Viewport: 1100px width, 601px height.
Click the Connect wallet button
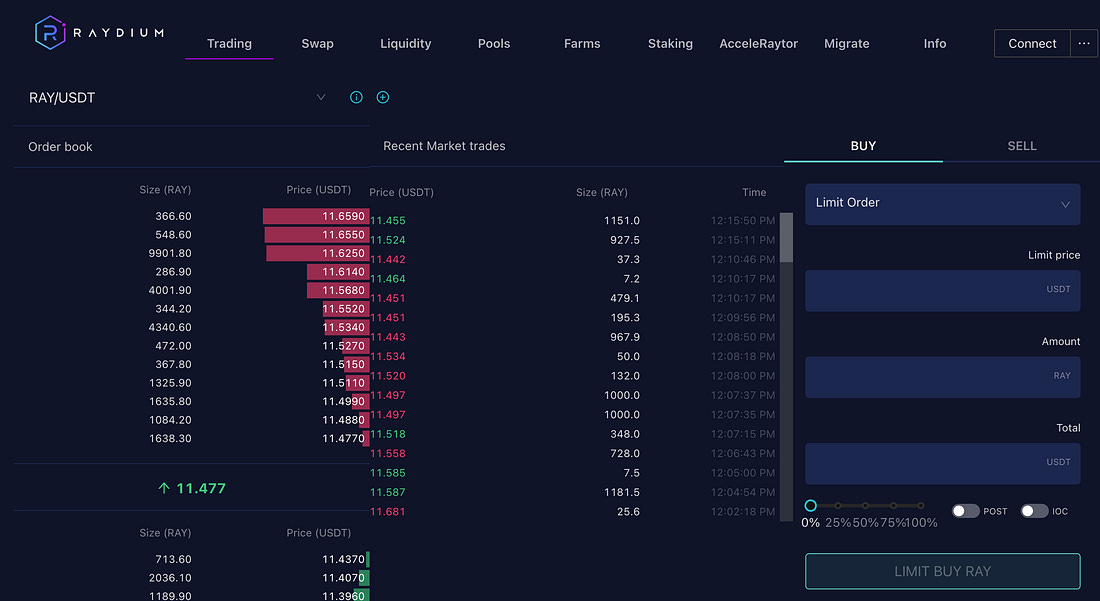(x=1032, y=43)
